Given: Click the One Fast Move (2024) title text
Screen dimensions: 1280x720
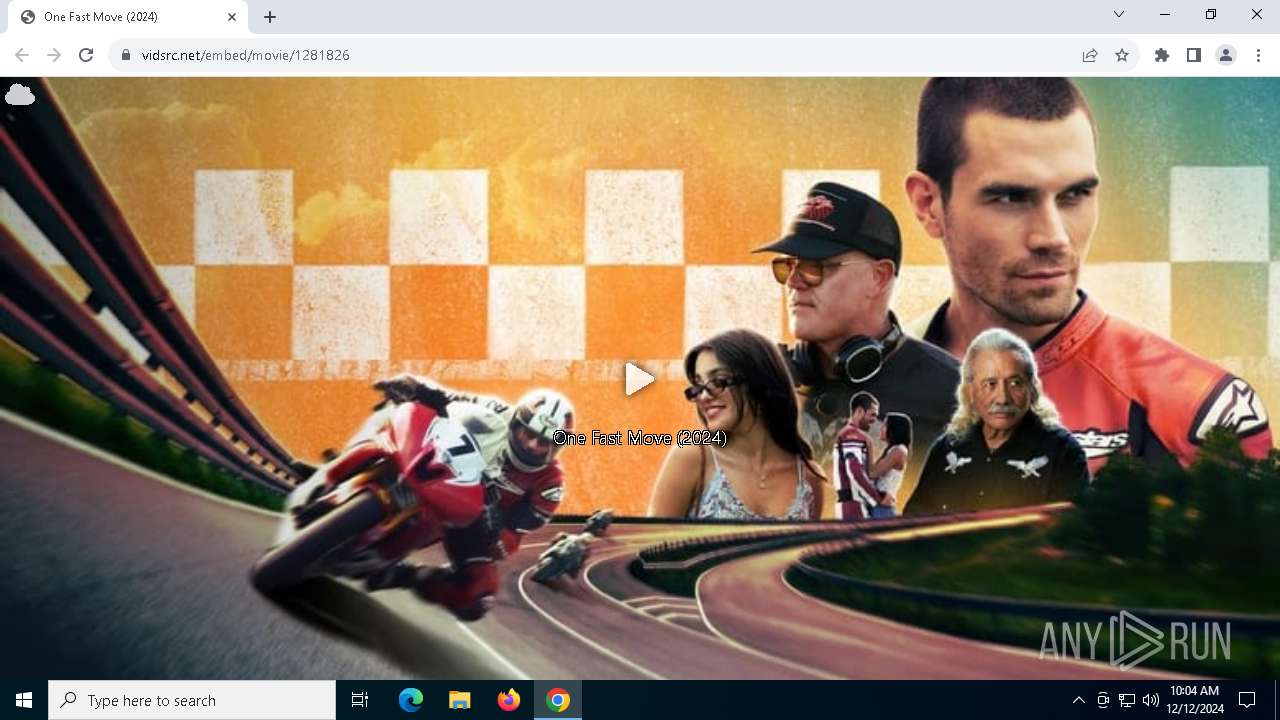Looking at the screenshot, I should (640, 438).
